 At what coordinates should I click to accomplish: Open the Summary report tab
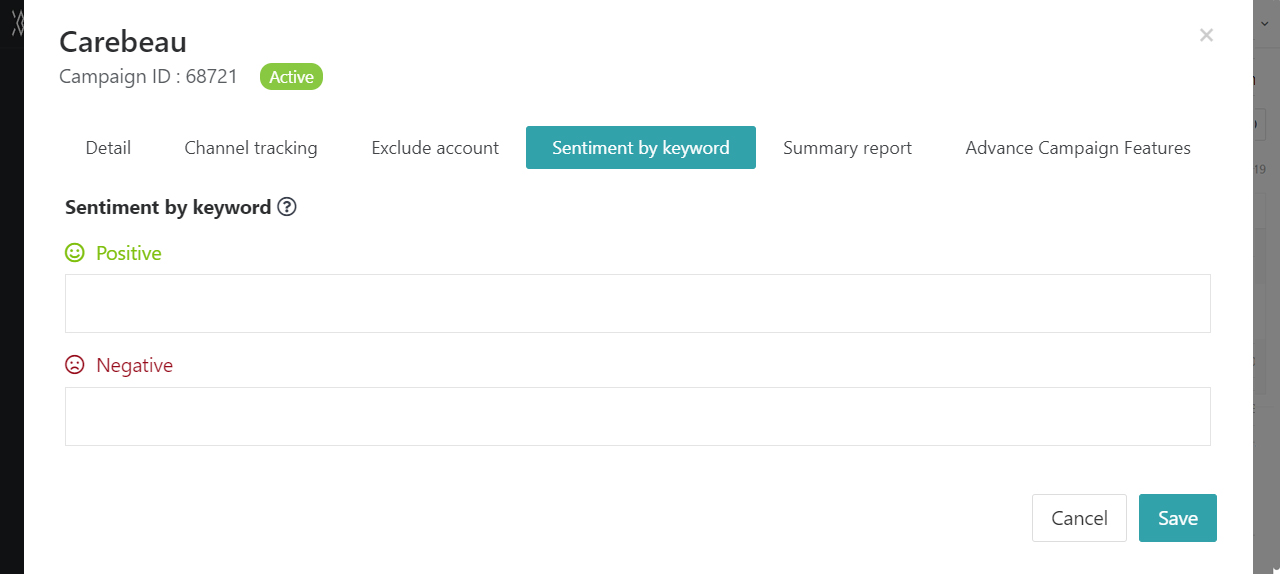tap(847, 148)
